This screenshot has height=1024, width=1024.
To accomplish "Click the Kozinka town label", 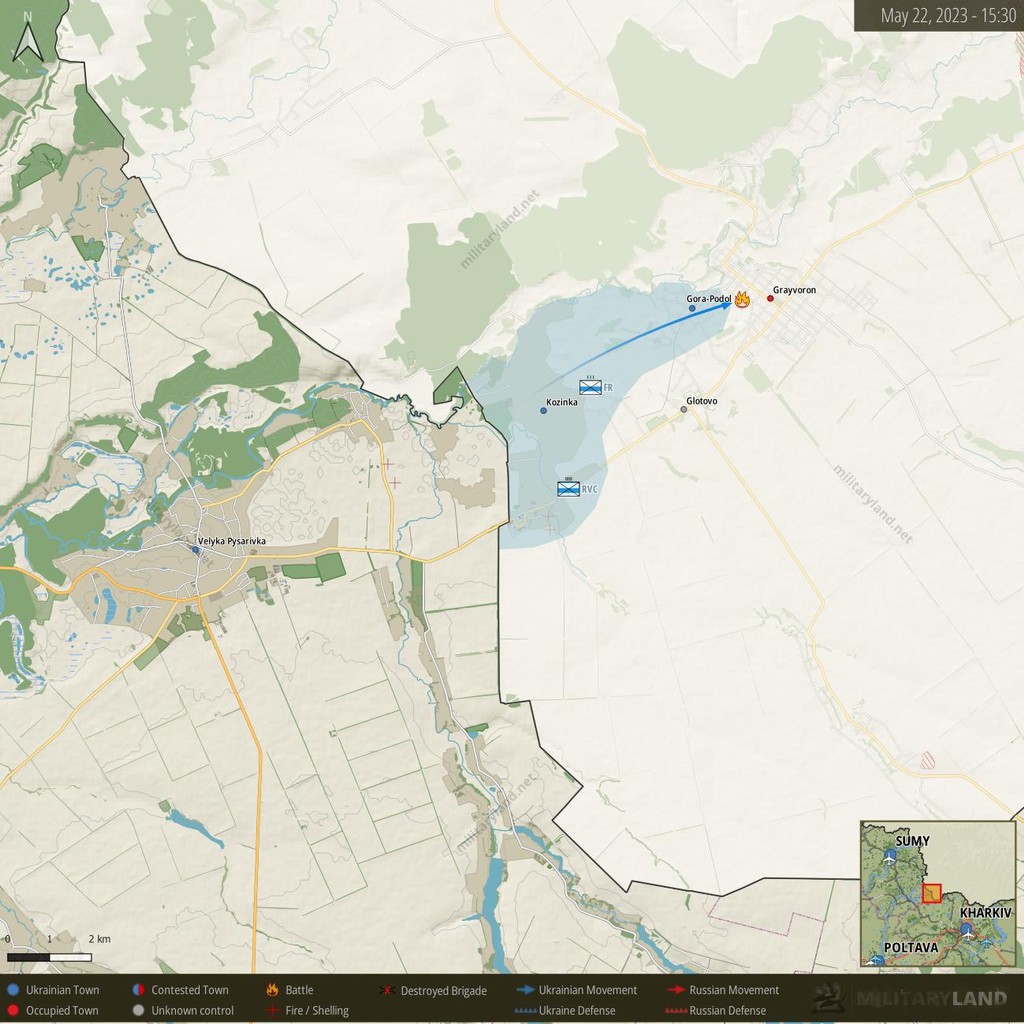I will point(562,402).
